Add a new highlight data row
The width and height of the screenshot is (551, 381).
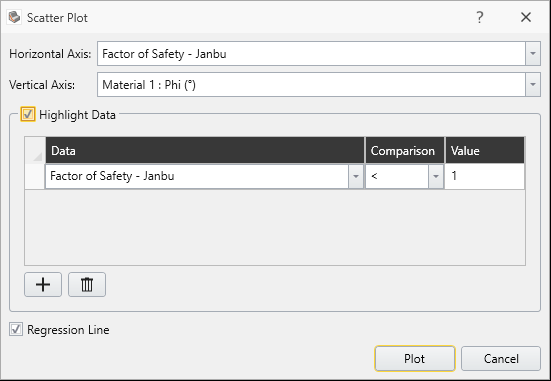[43, 284]
